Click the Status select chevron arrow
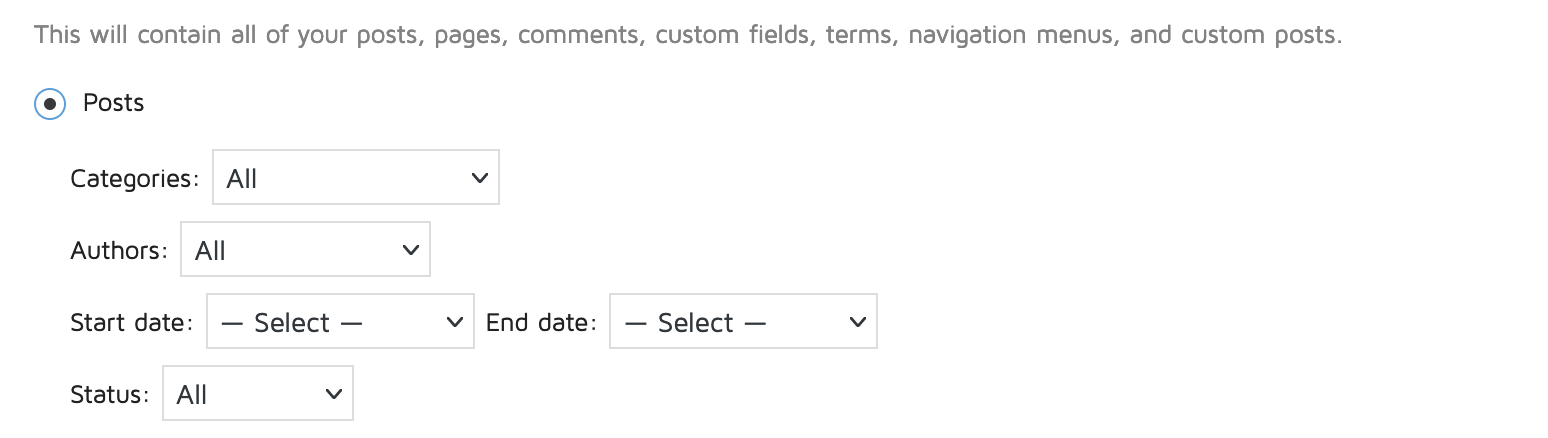Screen dimensions: 1548x438 [334, 394]
